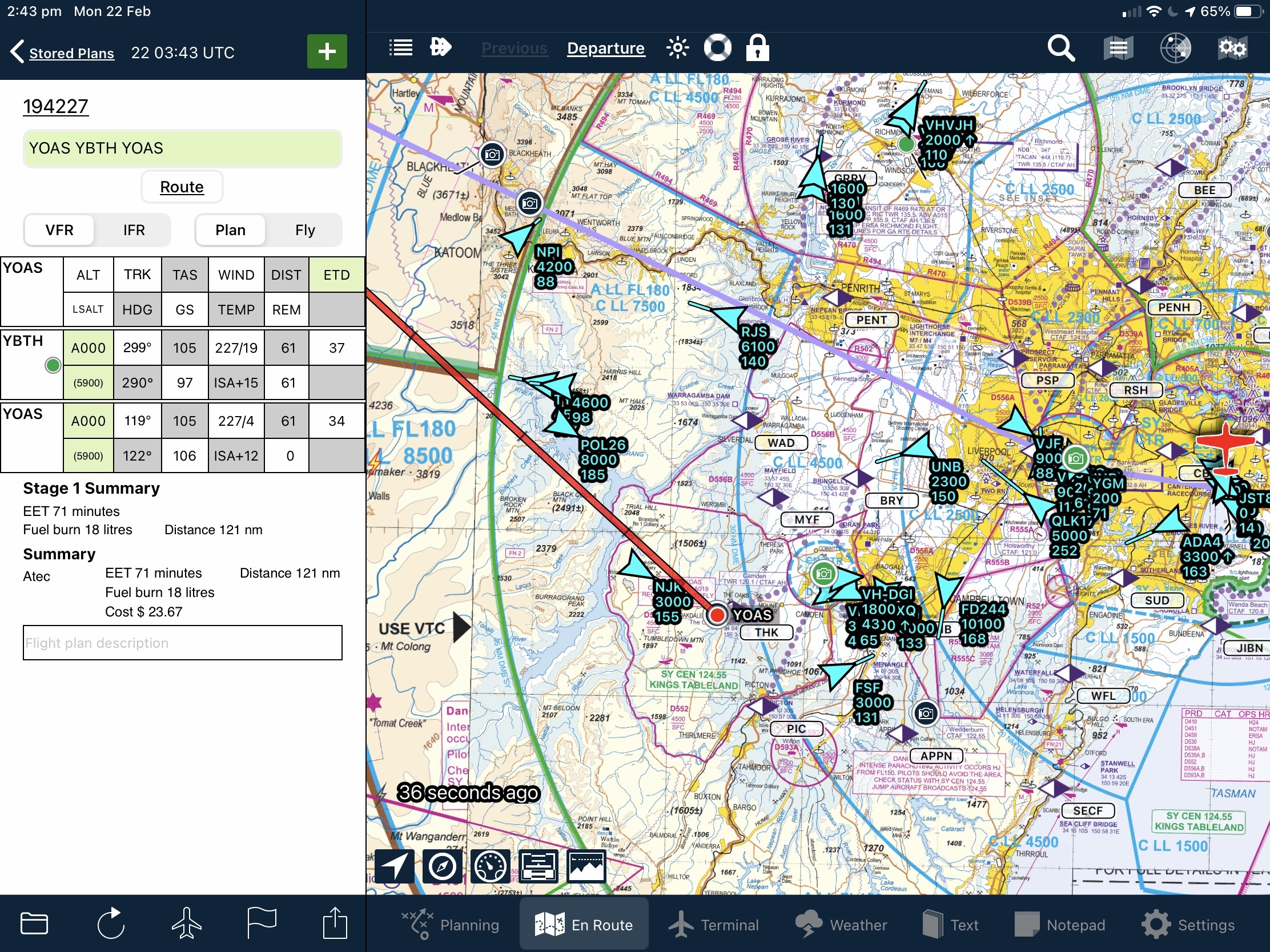Tap the YOAS waypoint marker on map

(717, 615)
